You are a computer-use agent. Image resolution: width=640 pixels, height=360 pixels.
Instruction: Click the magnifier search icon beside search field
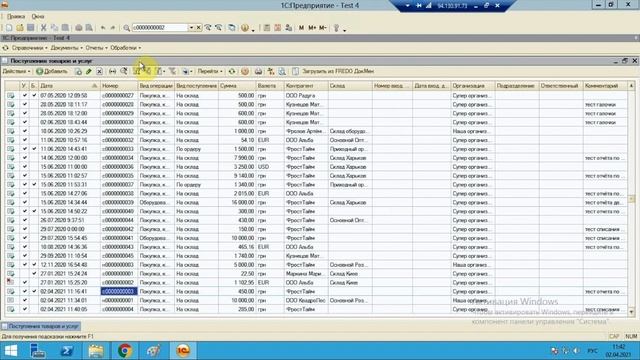click(x=127, y=28)
